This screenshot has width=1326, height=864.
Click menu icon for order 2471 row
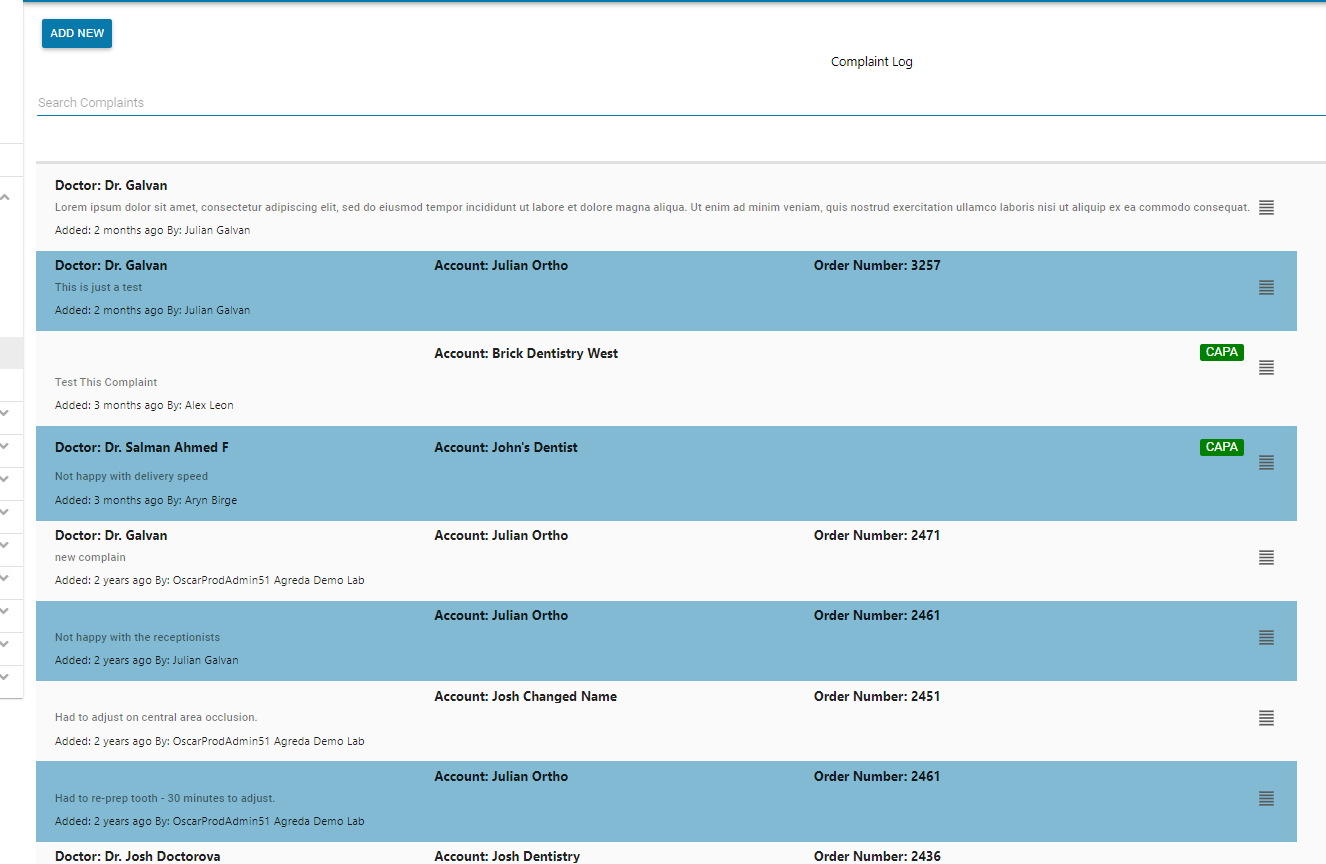click(x=1266, y=558)
